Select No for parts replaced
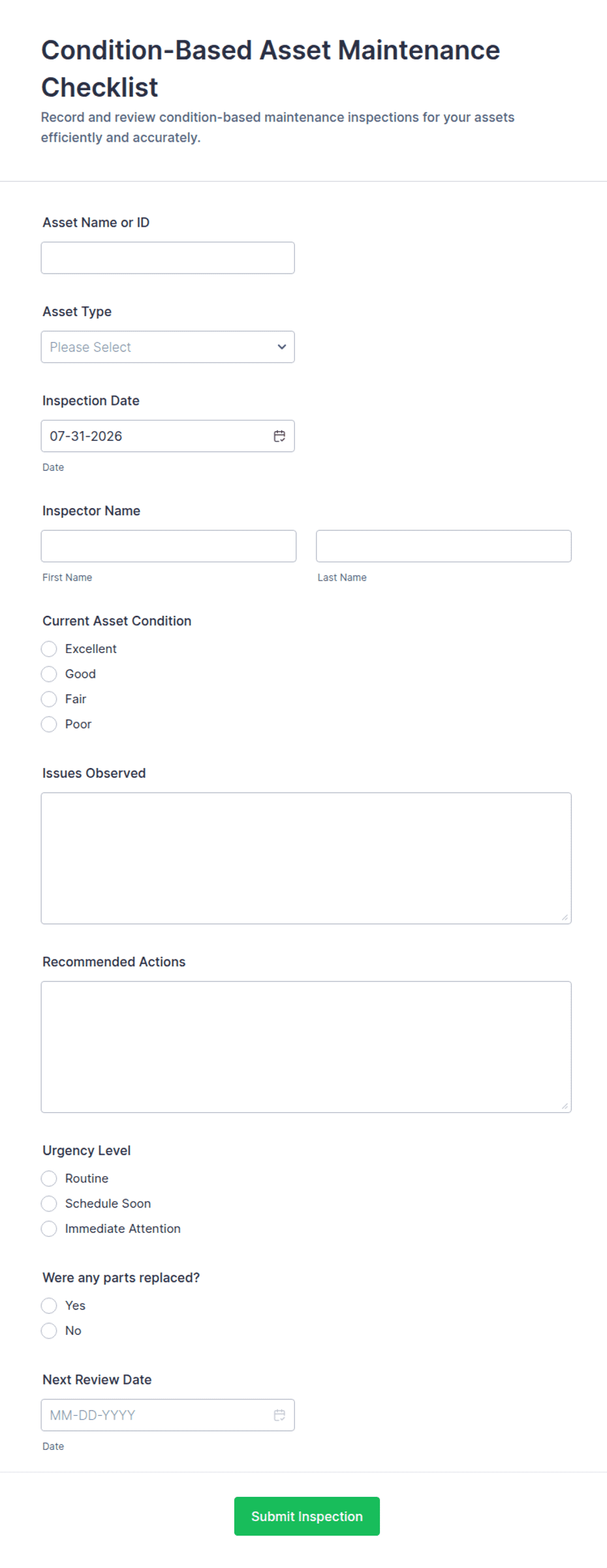Image resolution: width=607 pixels, height=1568 pixels. [49, 1331]
